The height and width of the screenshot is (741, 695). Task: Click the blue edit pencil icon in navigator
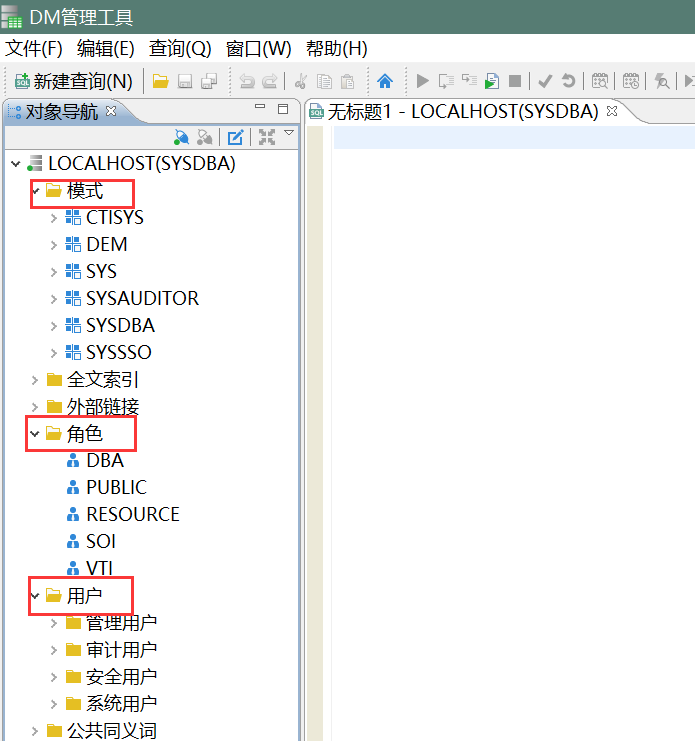coord(235,138)
